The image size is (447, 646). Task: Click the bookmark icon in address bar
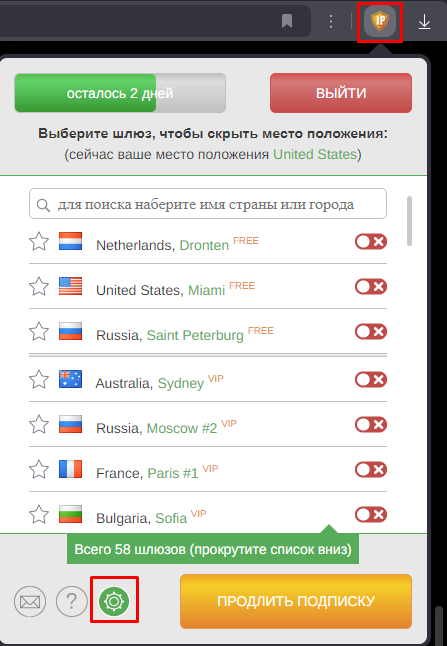pyautogui.click(x=287, y=21)
